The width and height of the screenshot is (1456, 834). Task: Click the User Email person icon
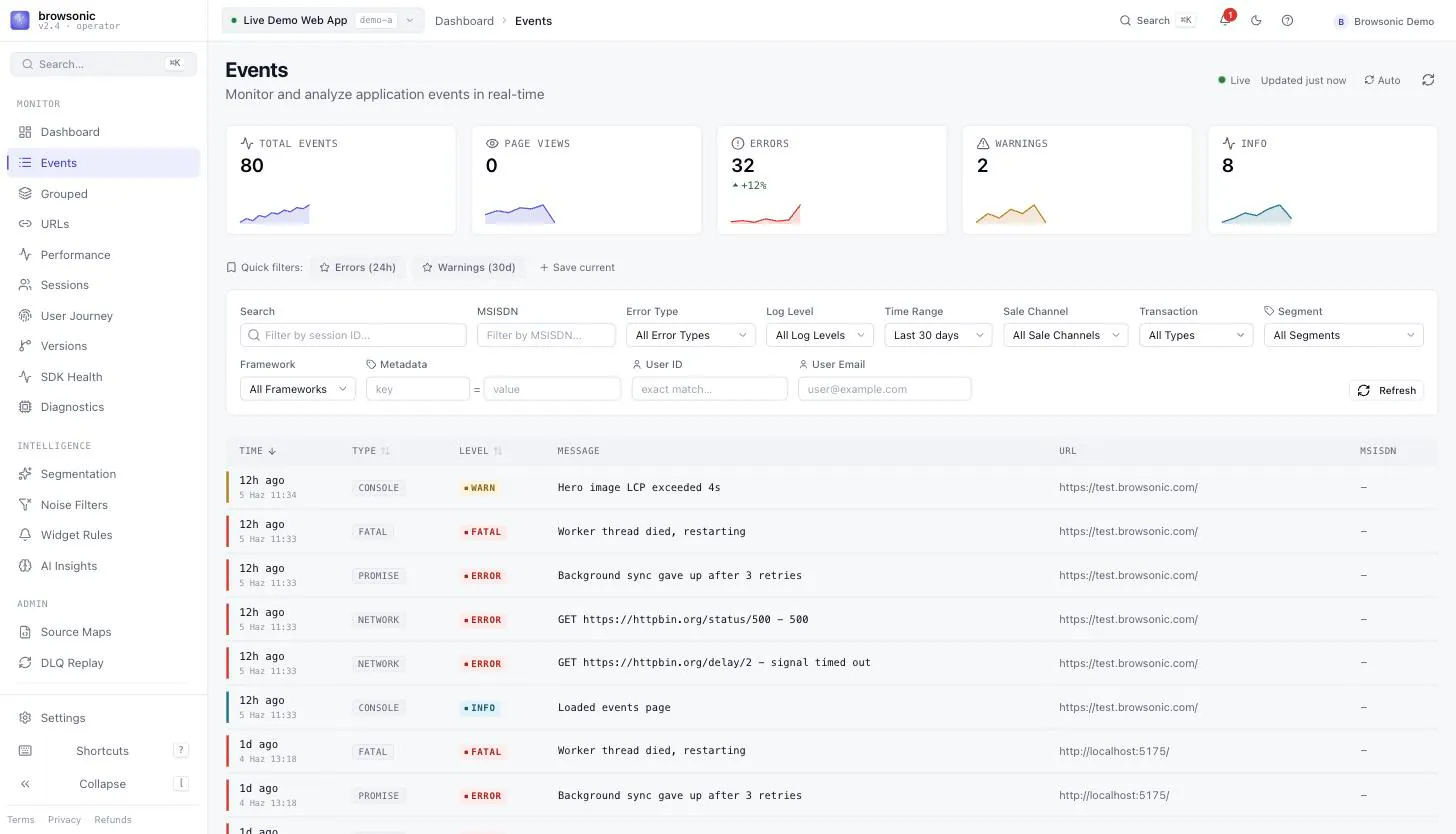803,364
